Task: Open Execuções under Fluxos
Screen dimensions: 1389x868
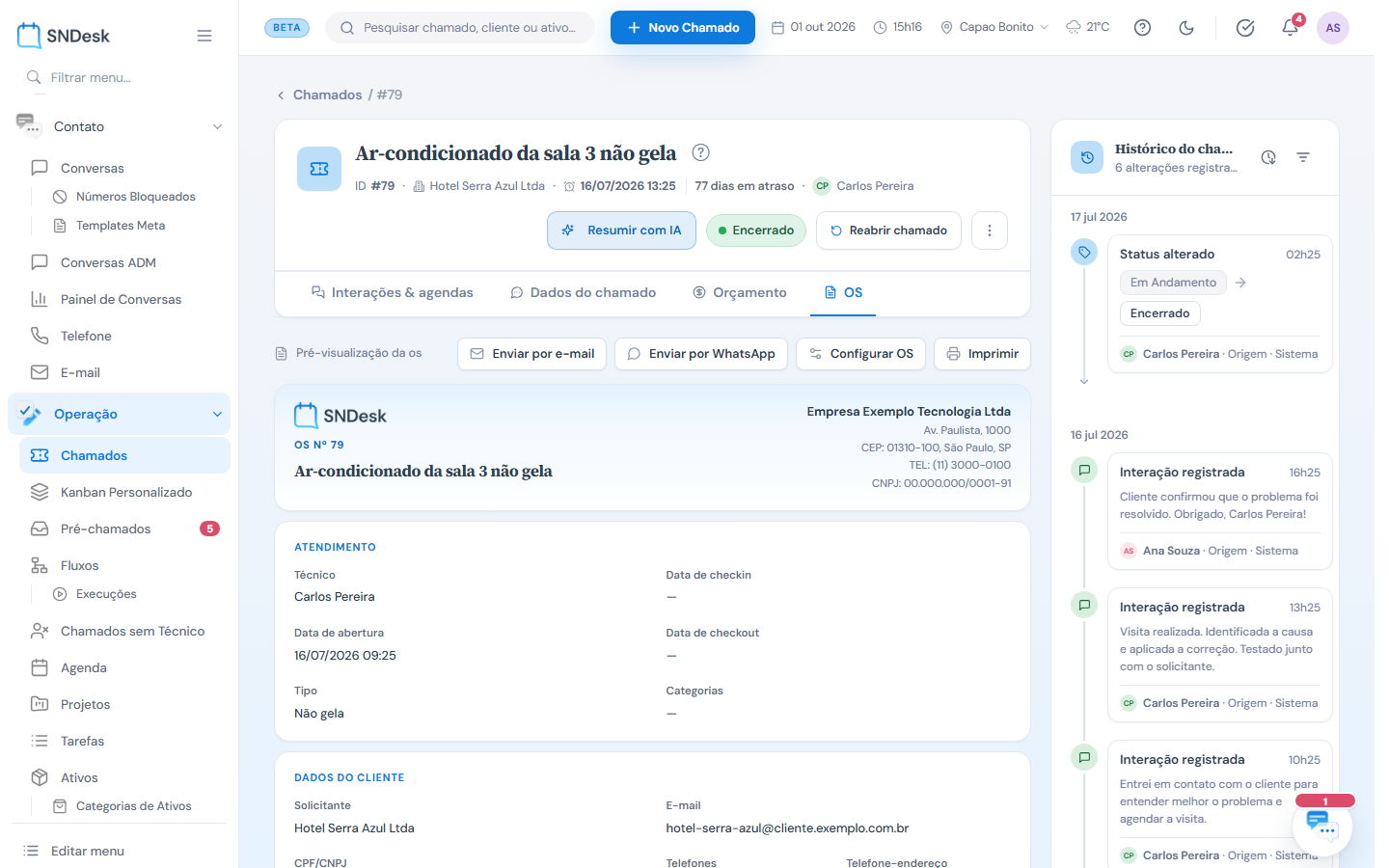Action: (x=95, y=594)
